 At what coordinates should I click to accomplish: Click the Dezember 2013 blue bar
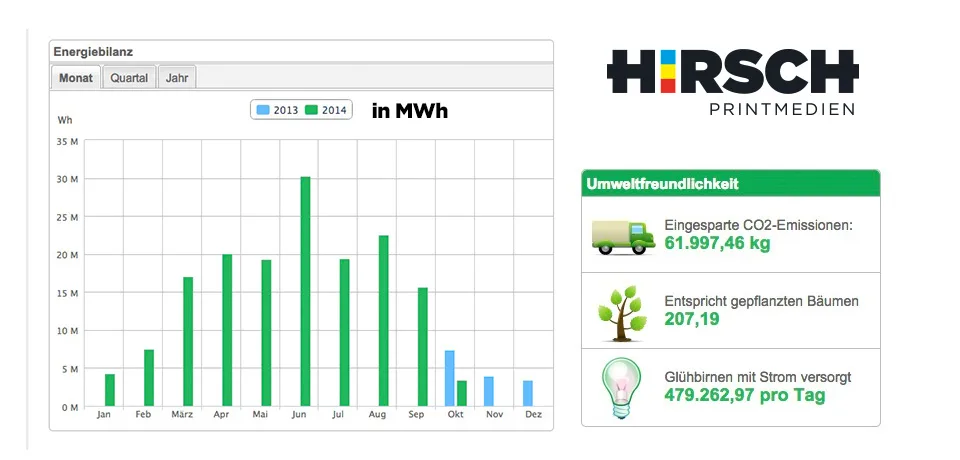click(528, 393)
